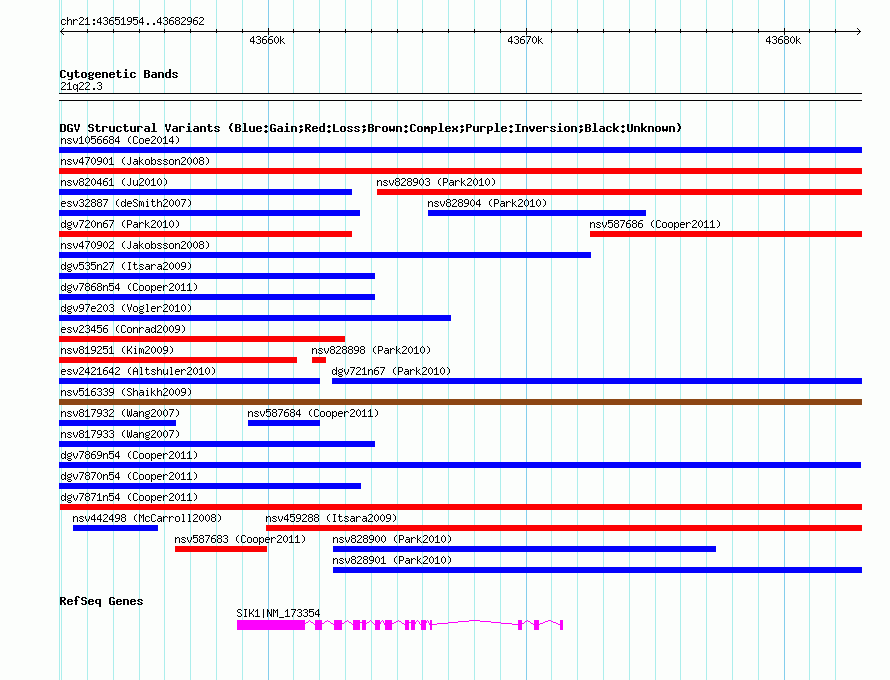Image resolution: width=890 pixels, height=680 pixels.
Task: Click the RefSeq Genes track title
Action: 101,601
